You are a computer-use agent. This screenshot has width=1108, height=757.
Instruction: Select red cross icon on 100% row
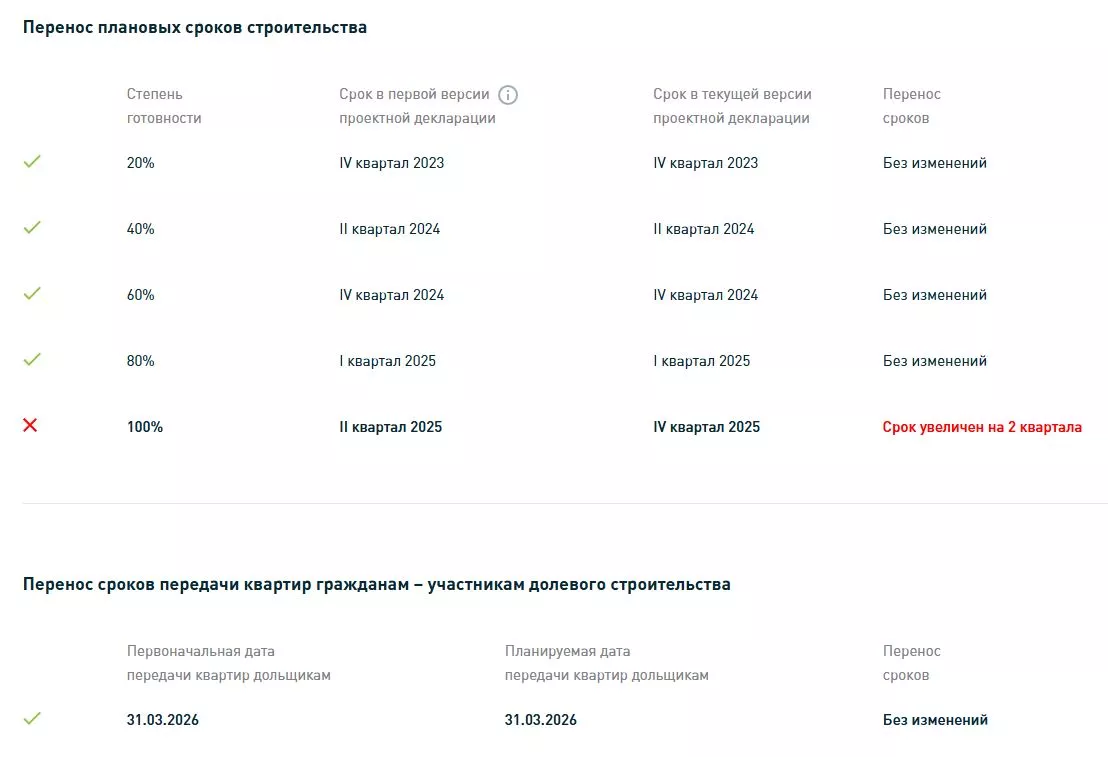(30, 425)
